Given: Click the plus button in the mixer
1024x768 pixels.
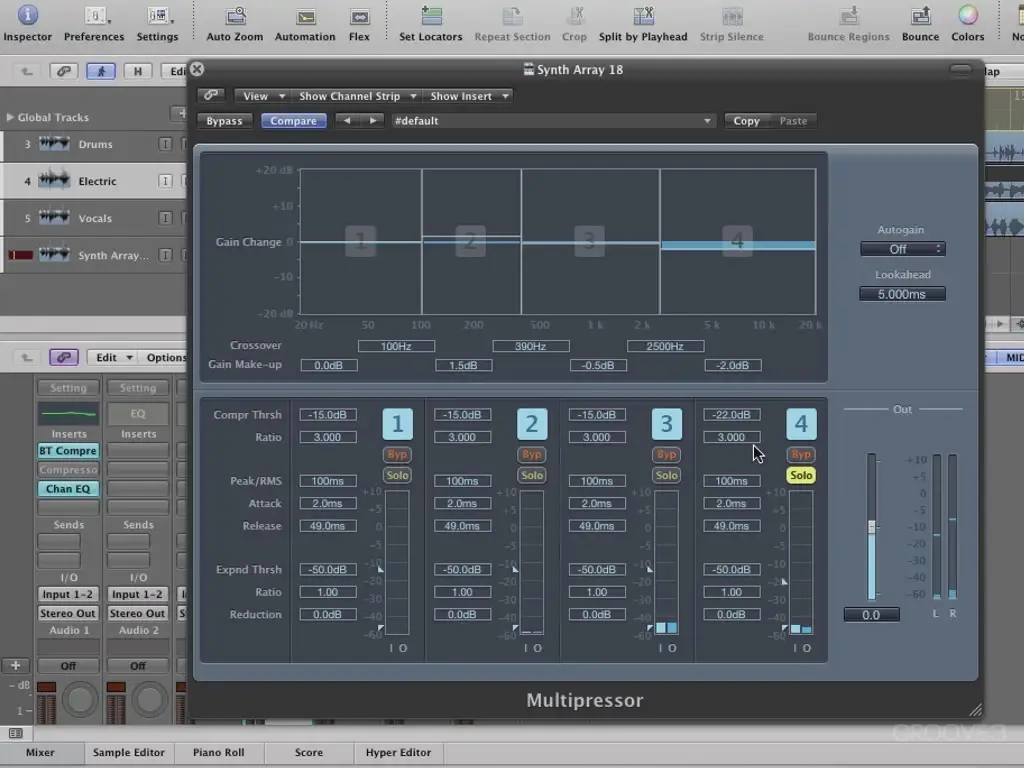Looking at the screenshot, I should pyautogui.click(x=16, y=665).
